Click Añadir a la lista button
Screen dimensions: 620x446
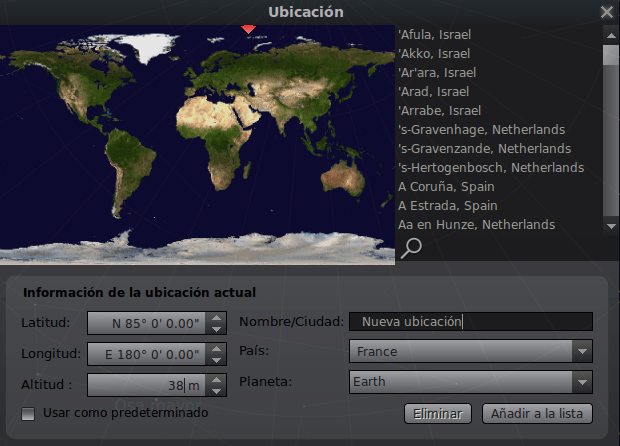click(537, 414)
